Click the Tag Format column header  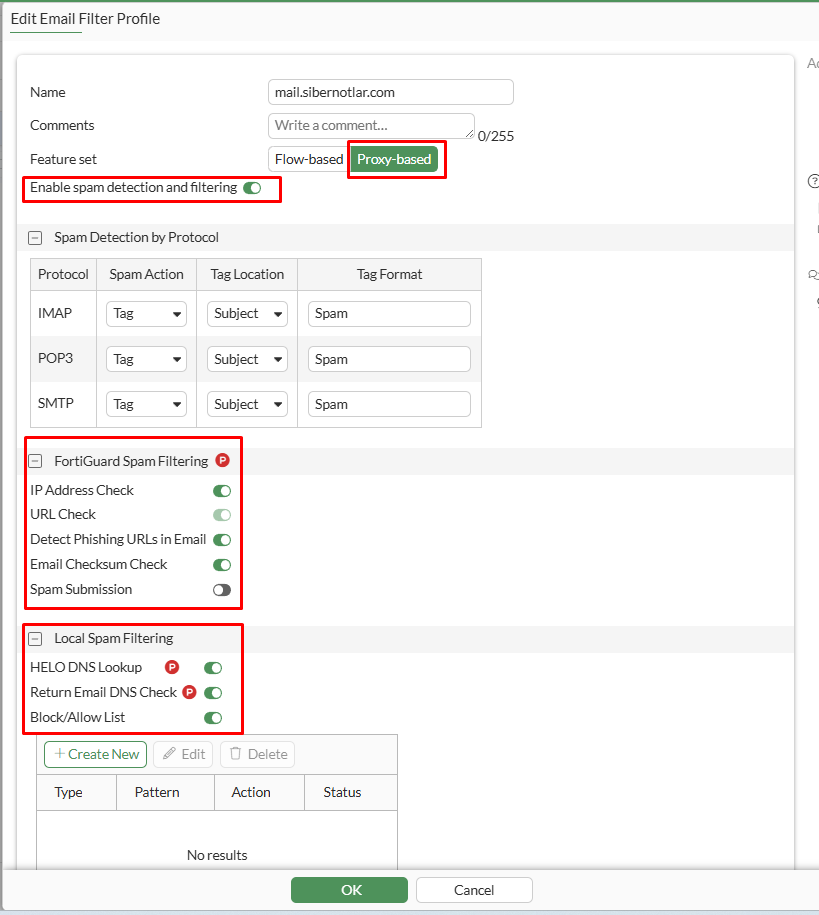pyautogui.click(x=389, y=274)
